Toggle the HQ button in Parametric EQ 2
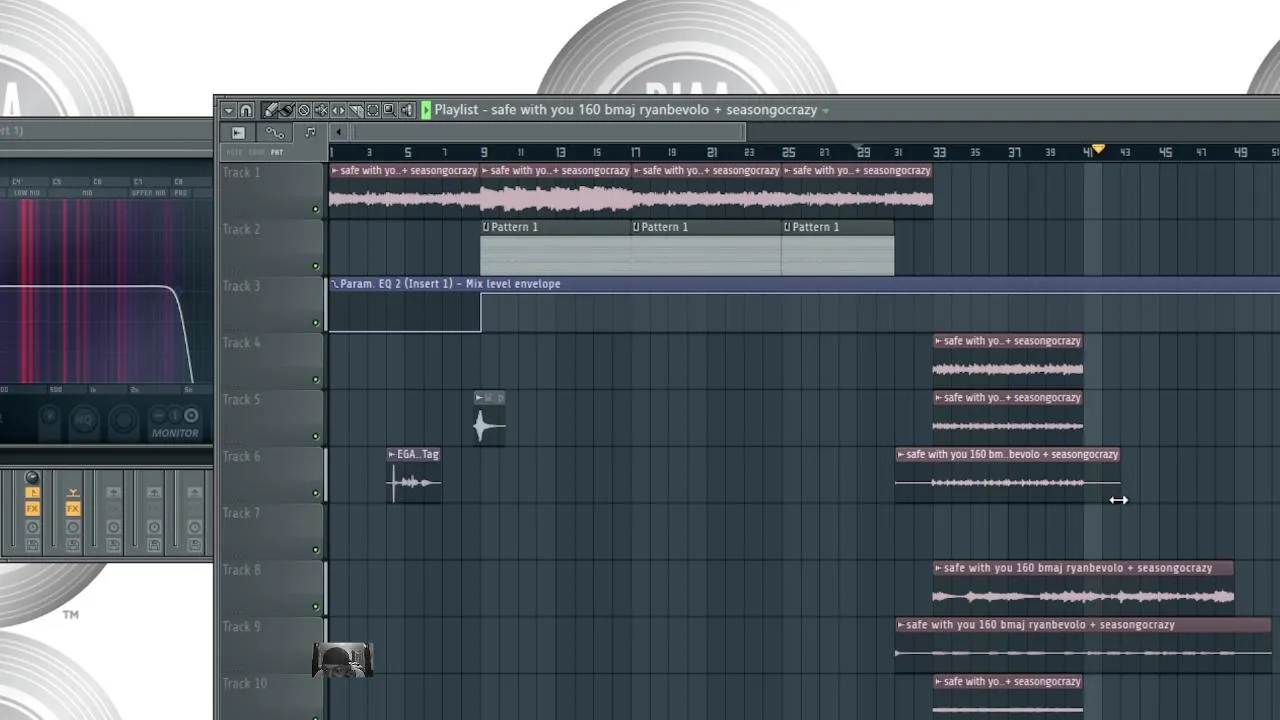 coord(84,420)
